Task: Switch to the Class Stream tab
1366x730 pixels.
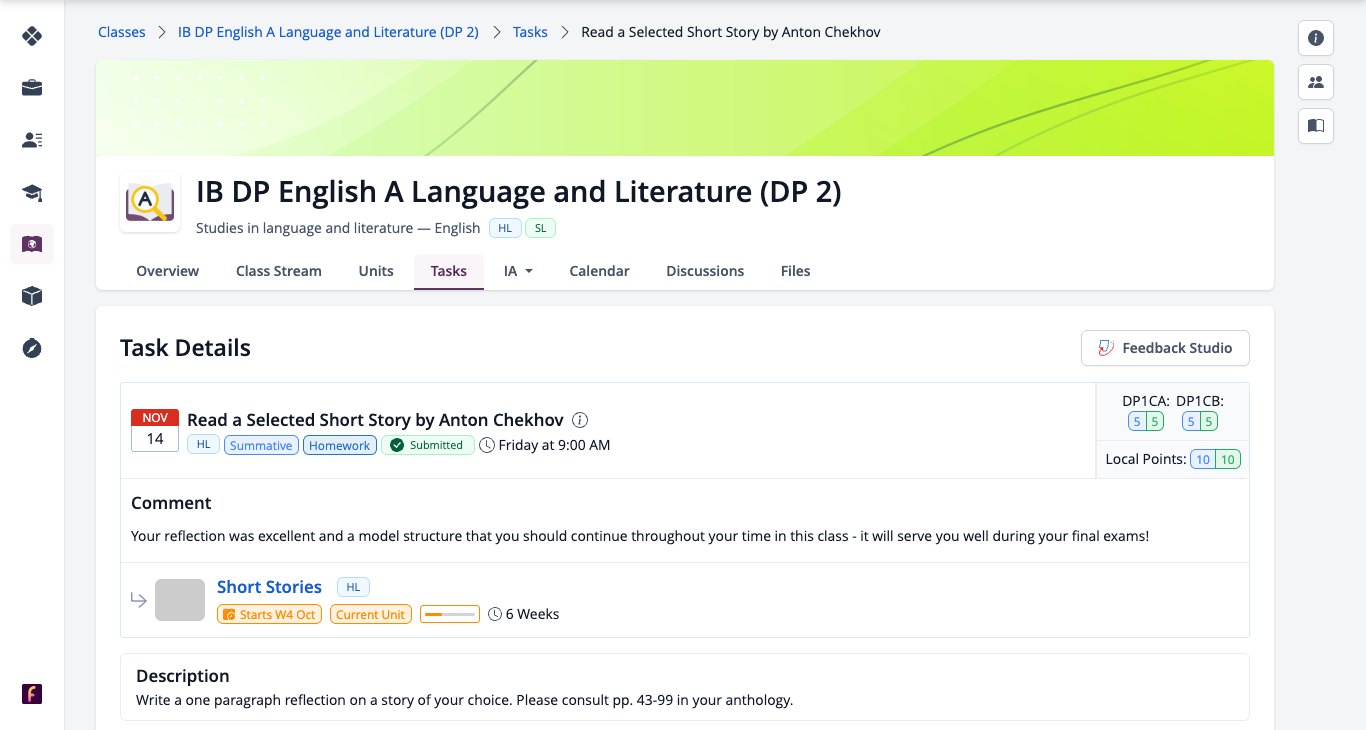Action: tap(279, 271)
